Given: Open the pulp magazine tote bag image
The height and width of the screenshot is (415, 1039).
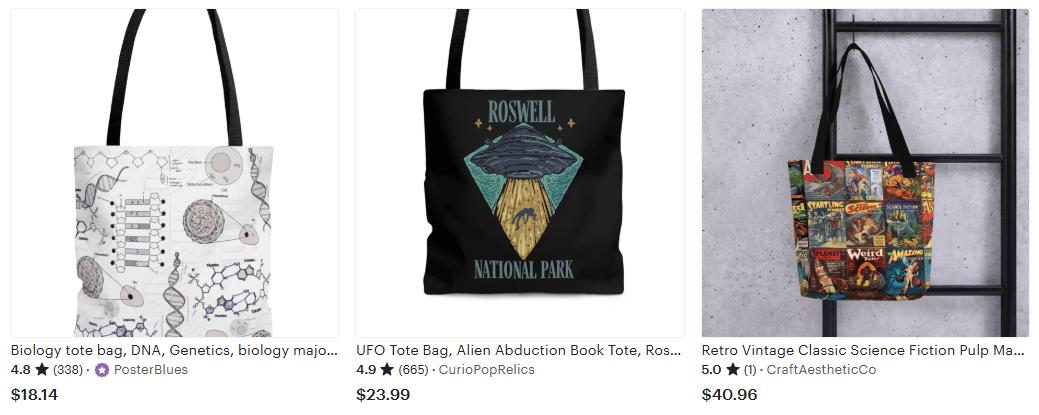Looking at the screenshot, I should (x=865, y=173).
